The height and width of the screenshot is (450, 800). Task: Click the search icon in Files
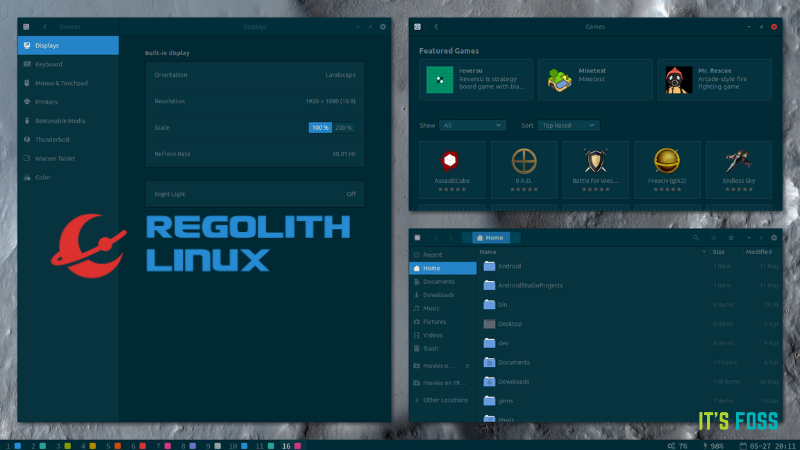click(696, 238)
